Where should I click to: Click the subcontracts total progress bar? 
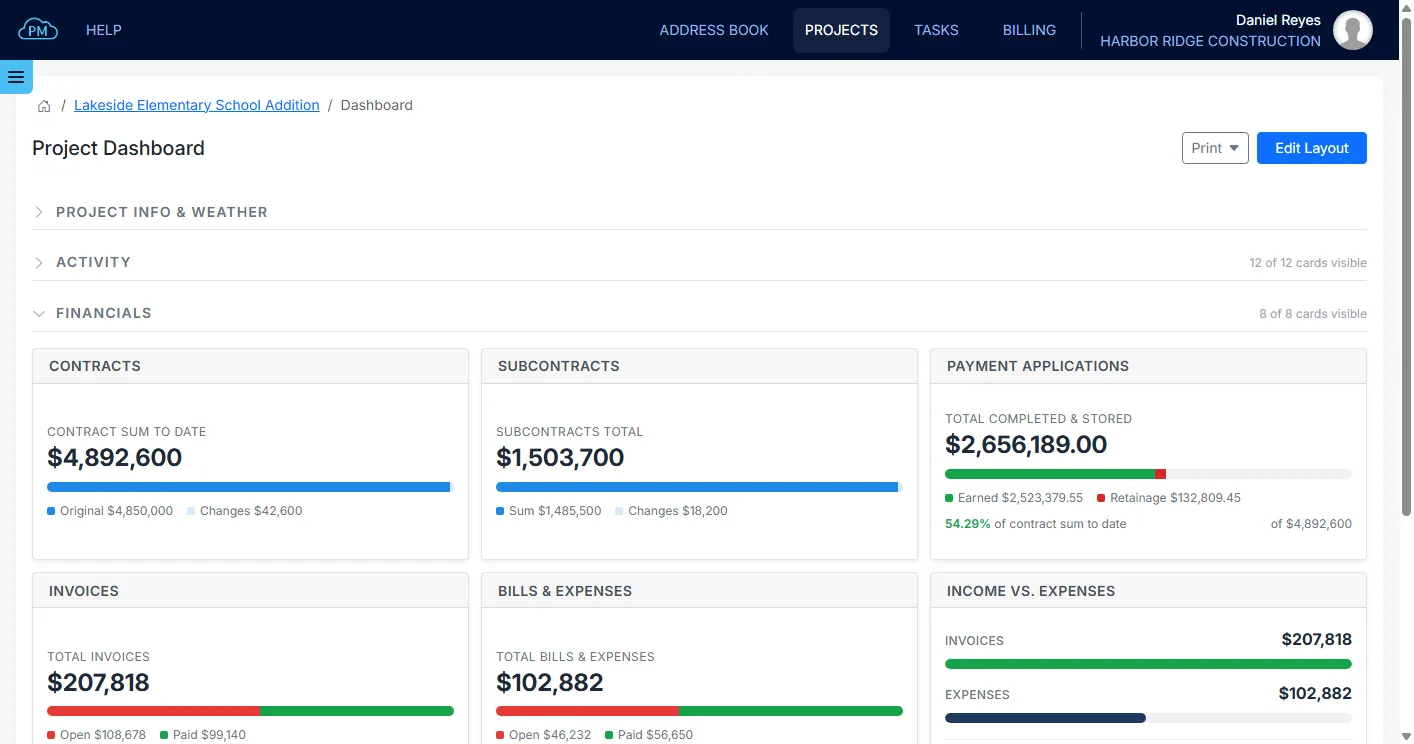(699, 487)
